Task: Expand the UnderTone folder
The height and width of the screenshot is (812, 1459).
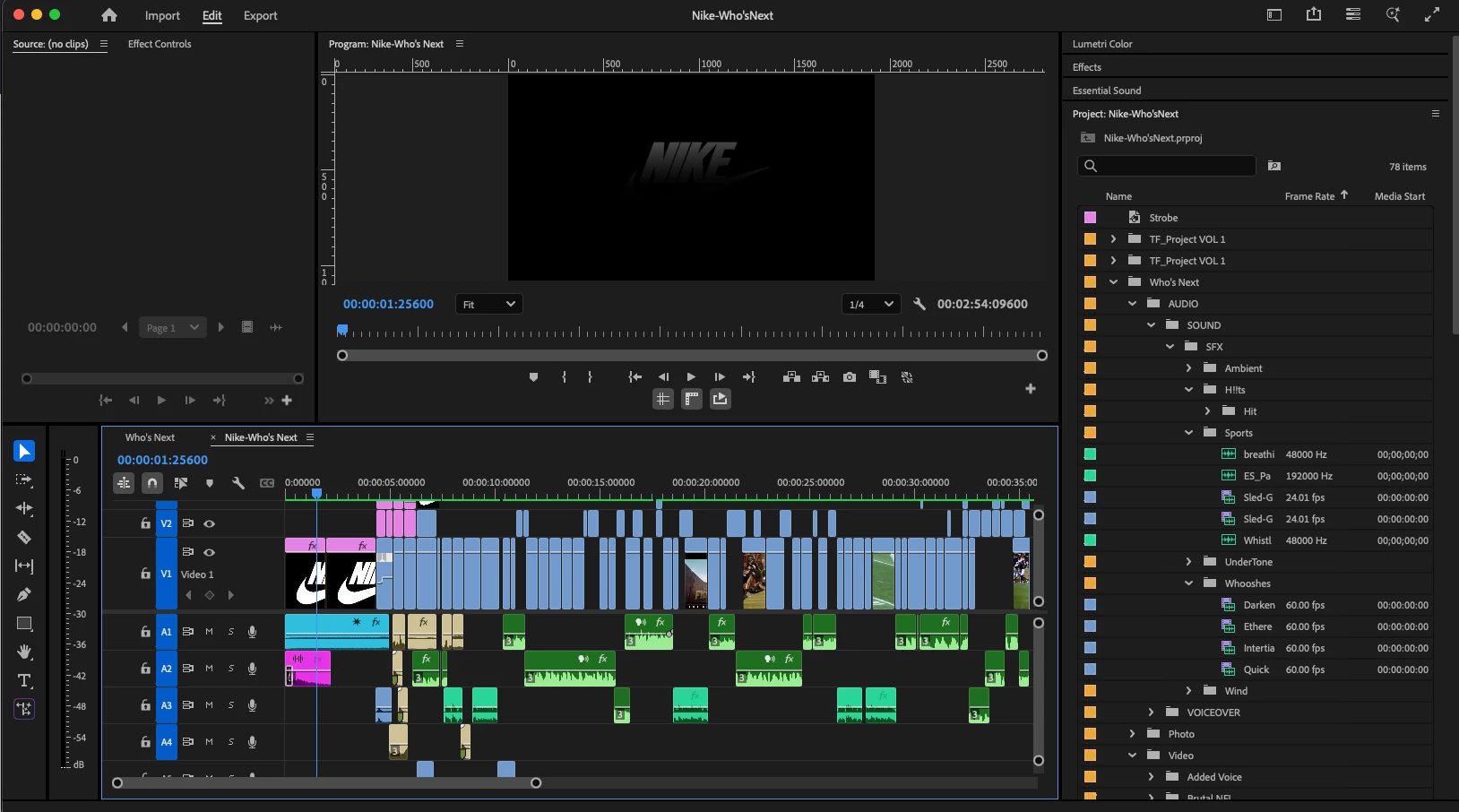Action: (1188, 562)
